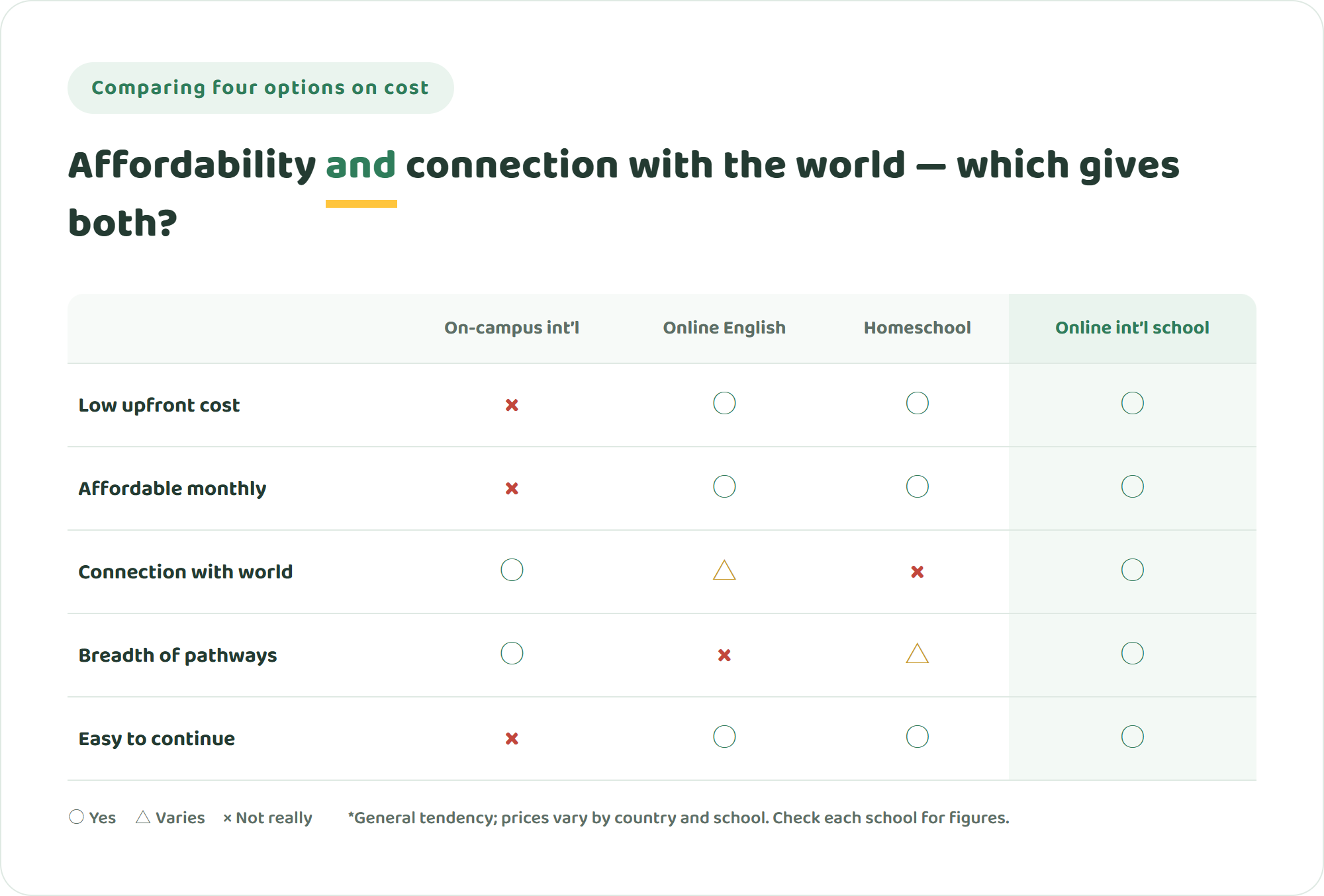Click the circle icon beside Yes in the legend
Viewport: 1324px width, 896px height.
[x=77, y=817]
